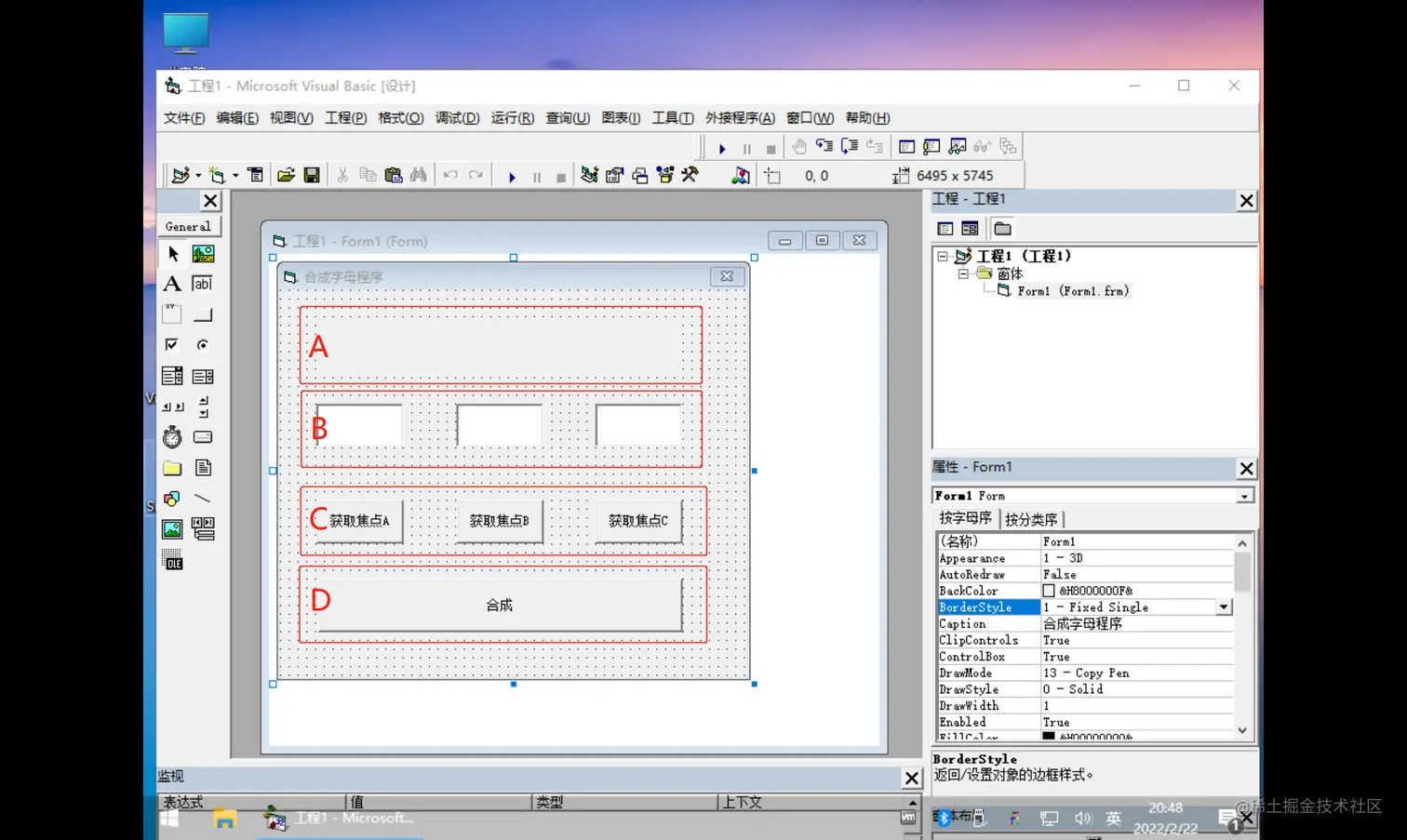The width and height of the screenshot is (1407, 840).
Task: Select the CommandButton control tool
Action: (x=203, y=314)
